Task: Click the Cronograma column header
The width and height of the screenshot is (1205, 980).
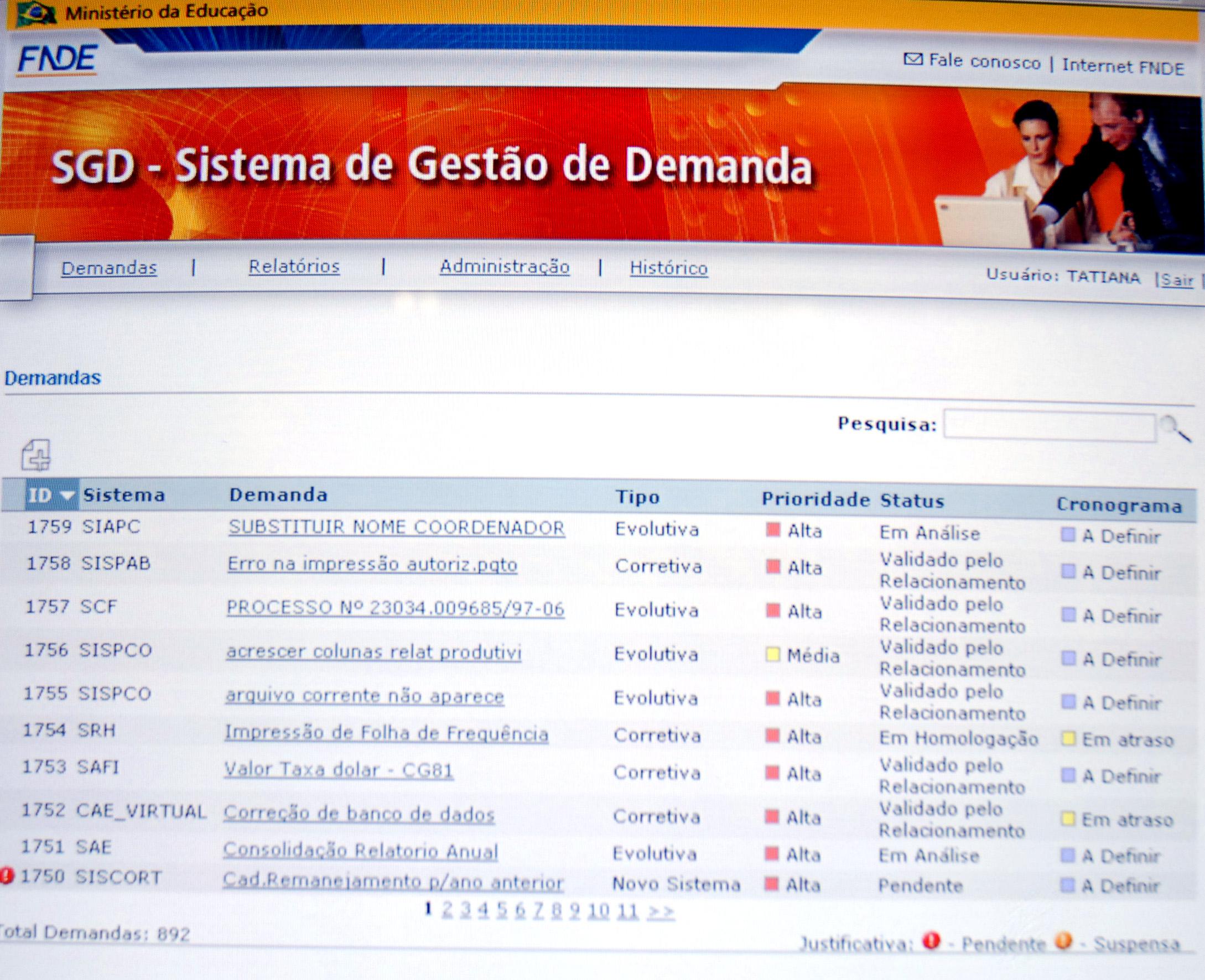Action: click(1119, 505)
